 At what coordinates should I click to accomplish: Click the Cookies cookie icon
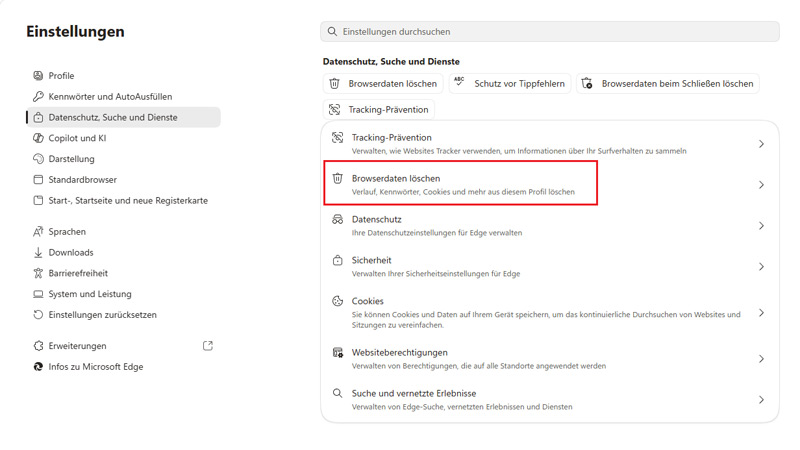tap(338, 301)
